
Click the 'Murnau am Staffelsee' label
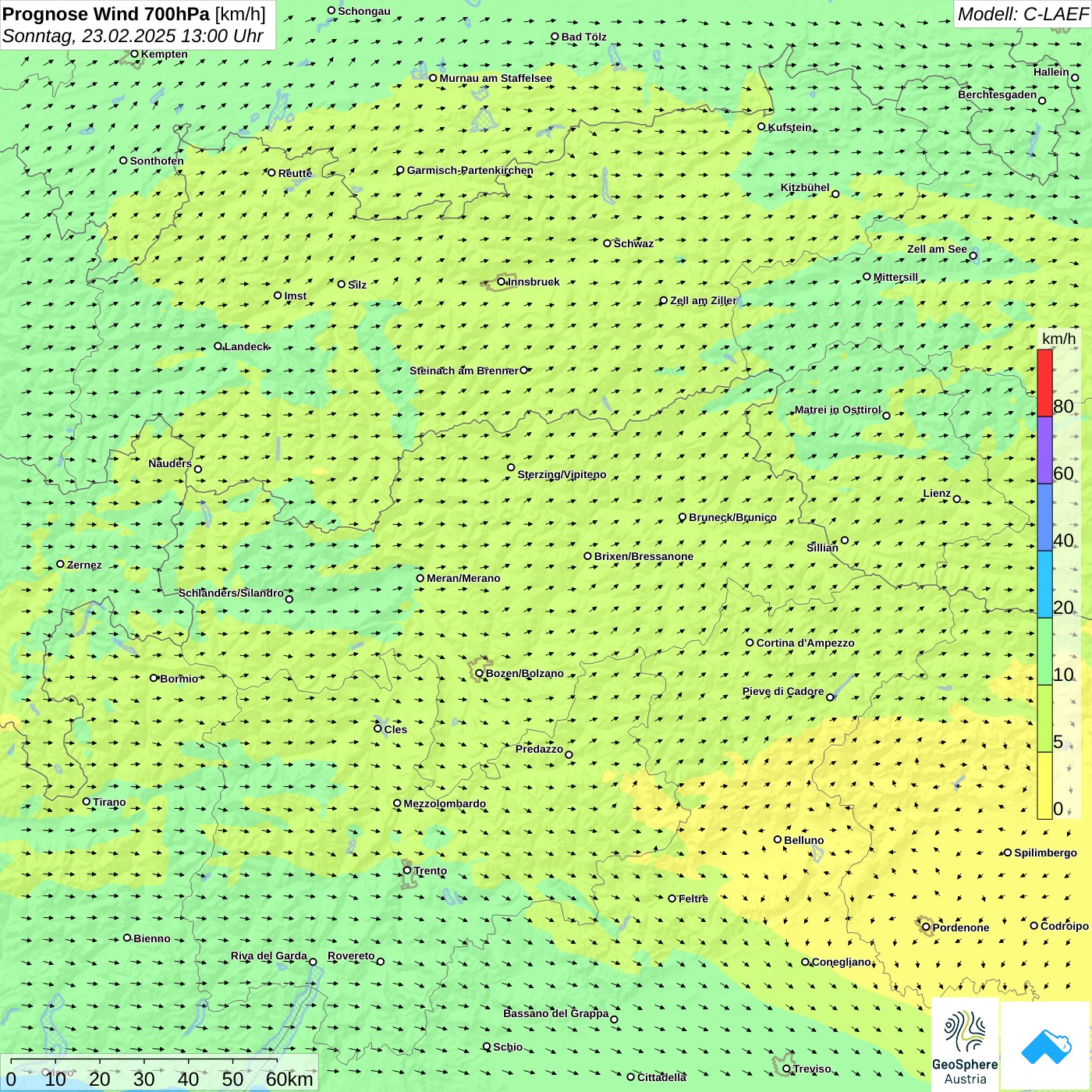pyautogui.click(x=495, y=78)
